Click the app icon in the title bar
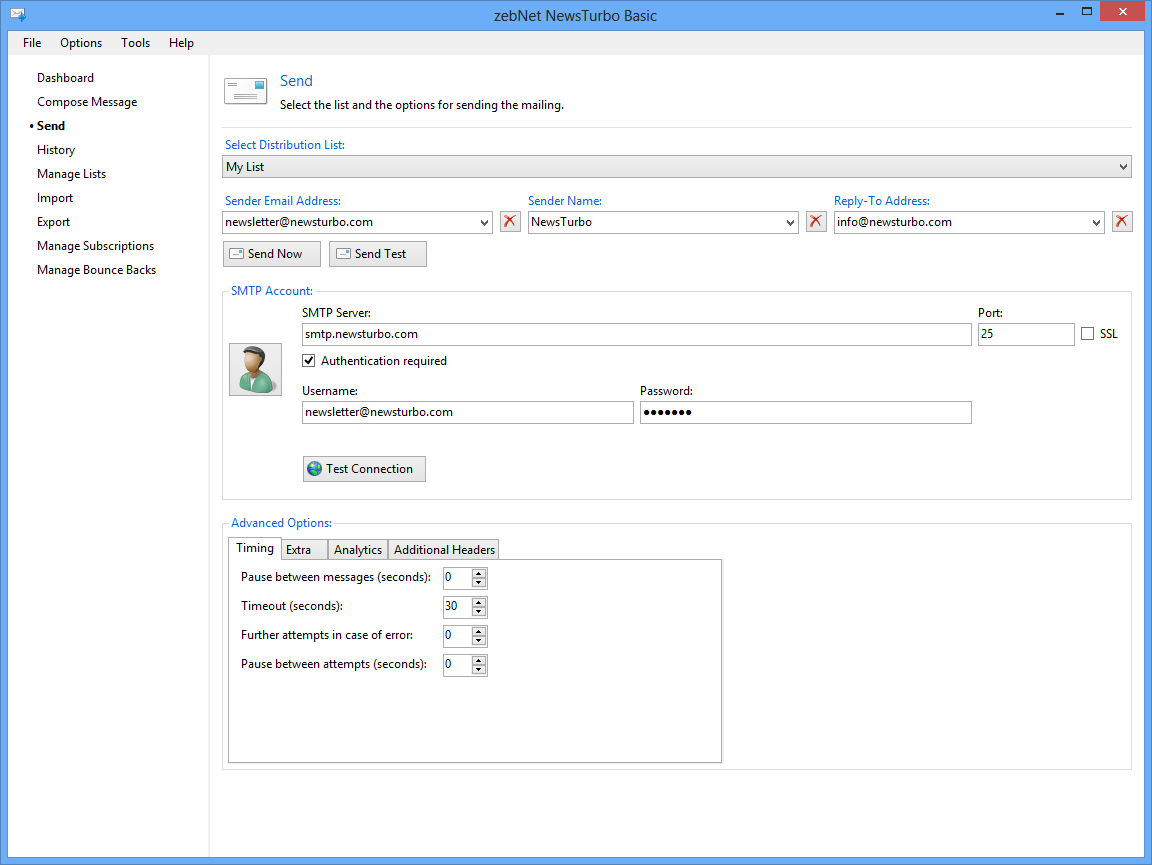The width and height of the screenshot is (1152, 865). click(18, 14)
